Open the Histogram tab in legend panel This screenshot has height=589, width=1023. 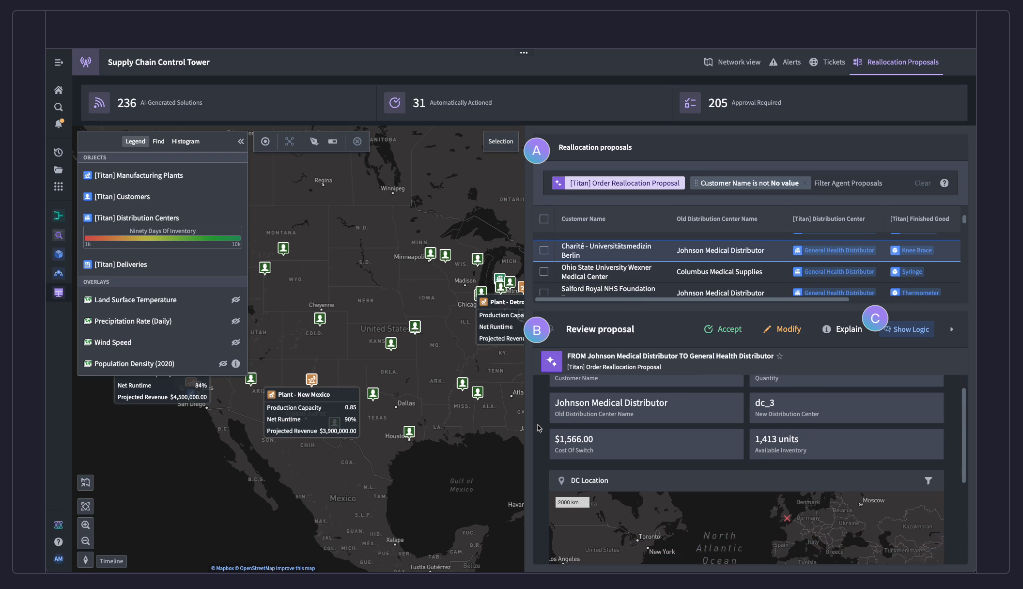[185, 142]
